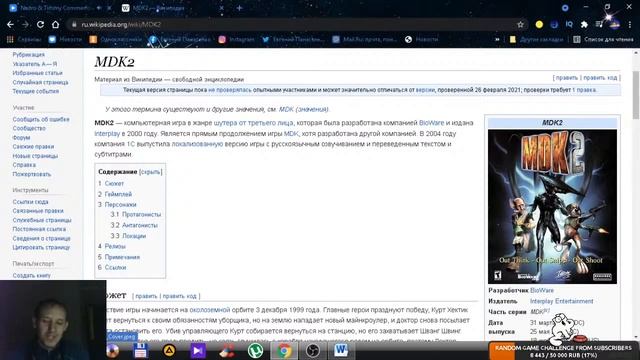This screenshot has width=640, height=360.
Task: Open the Одноклассники bookmark
Action: click(116, 40)
